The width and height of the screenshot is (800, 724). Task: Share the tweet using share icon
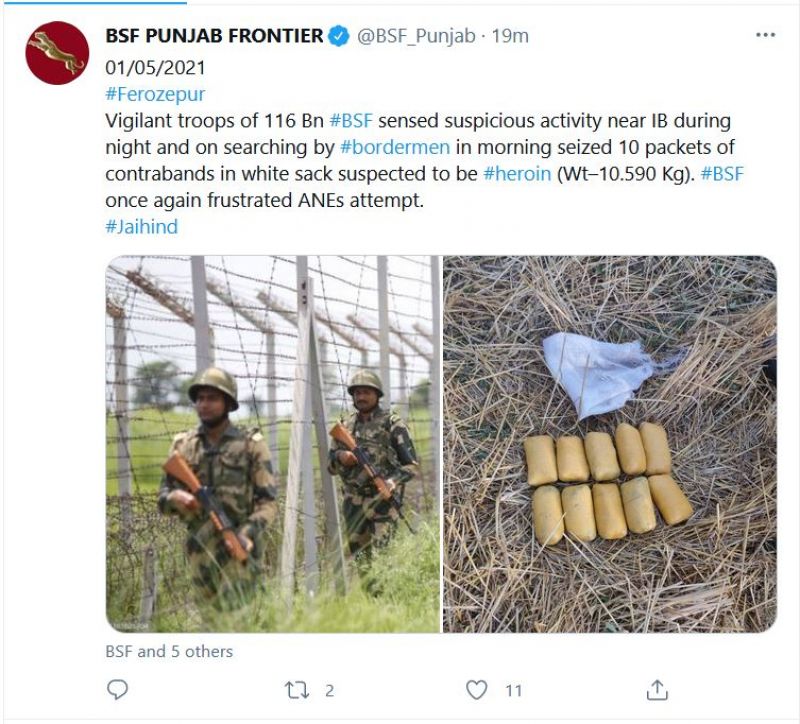coord(656,689)
